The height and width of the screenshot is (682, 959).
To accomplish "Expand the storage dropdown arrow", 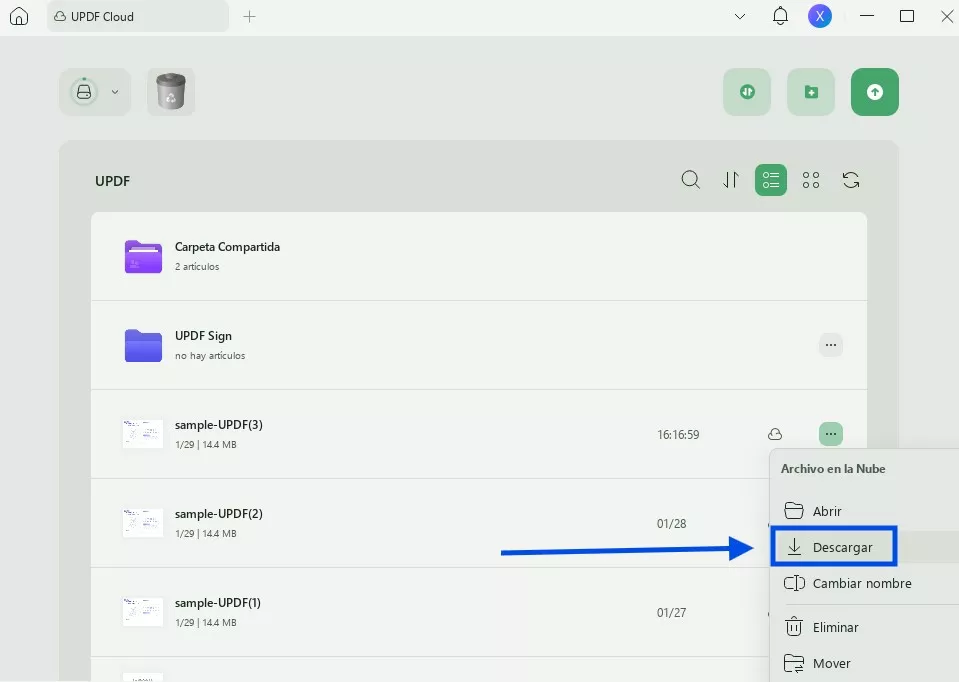I will click(x=114, y=92).
